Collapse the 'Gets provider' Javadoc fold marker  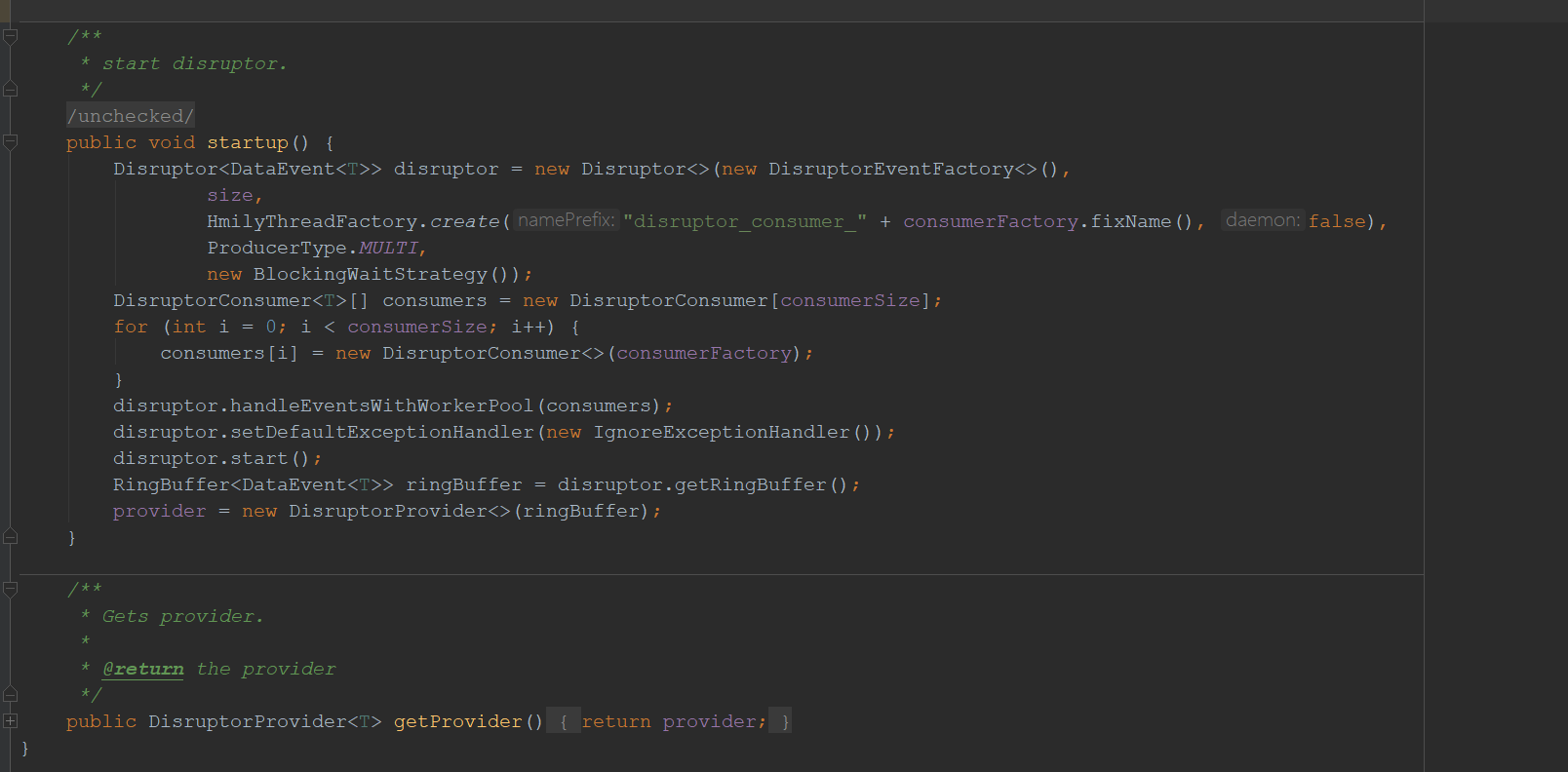[x=10, y=590]
